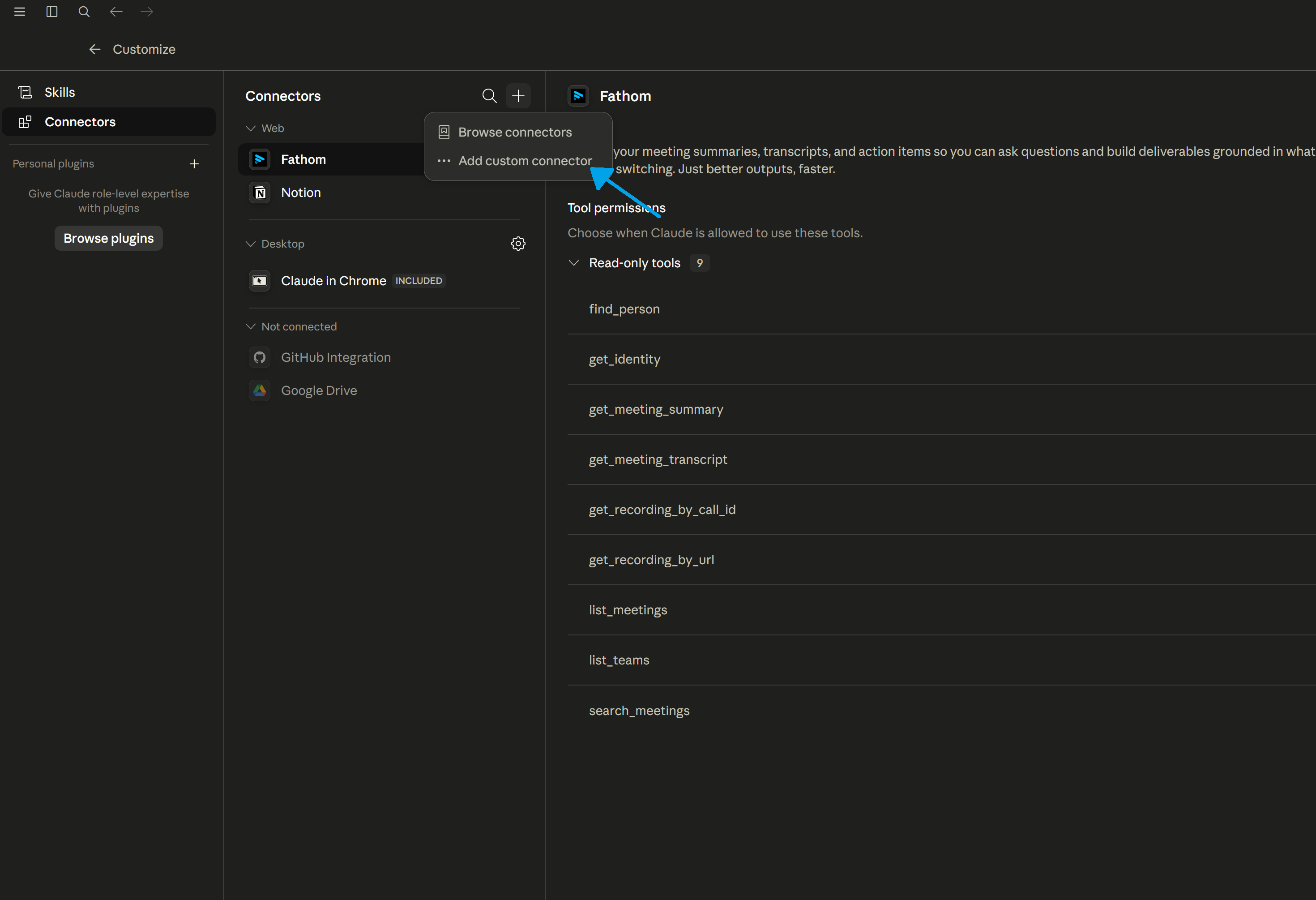The height and width of the screenshot is (900, 1316).
Task: Click the get_recording_by_call_id tool row
Action: click(941, 510)
